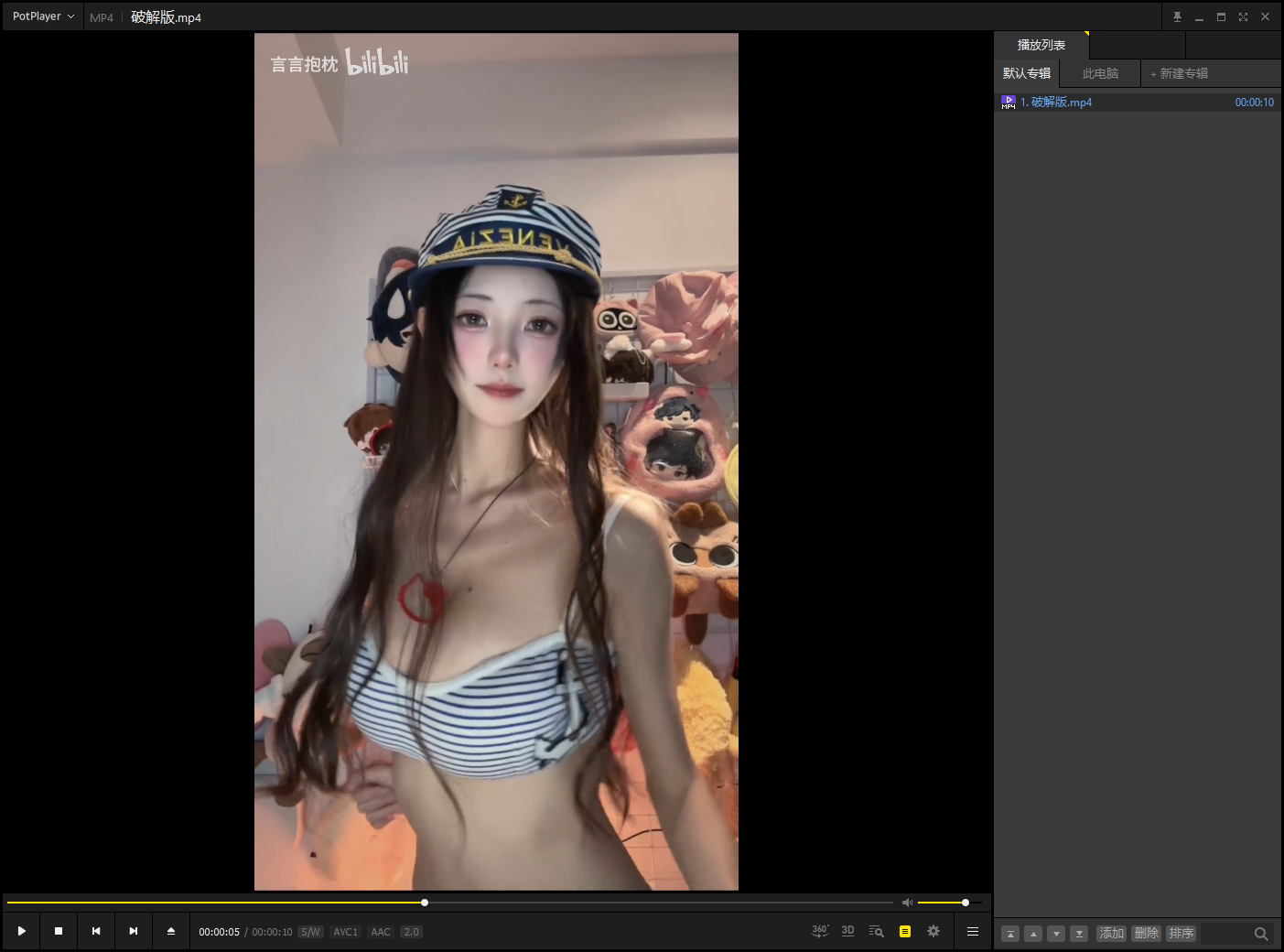The width and height of the screenshot is (1284, 952).
Task: Enable 360° video mode
Action: tap(820, 931)
